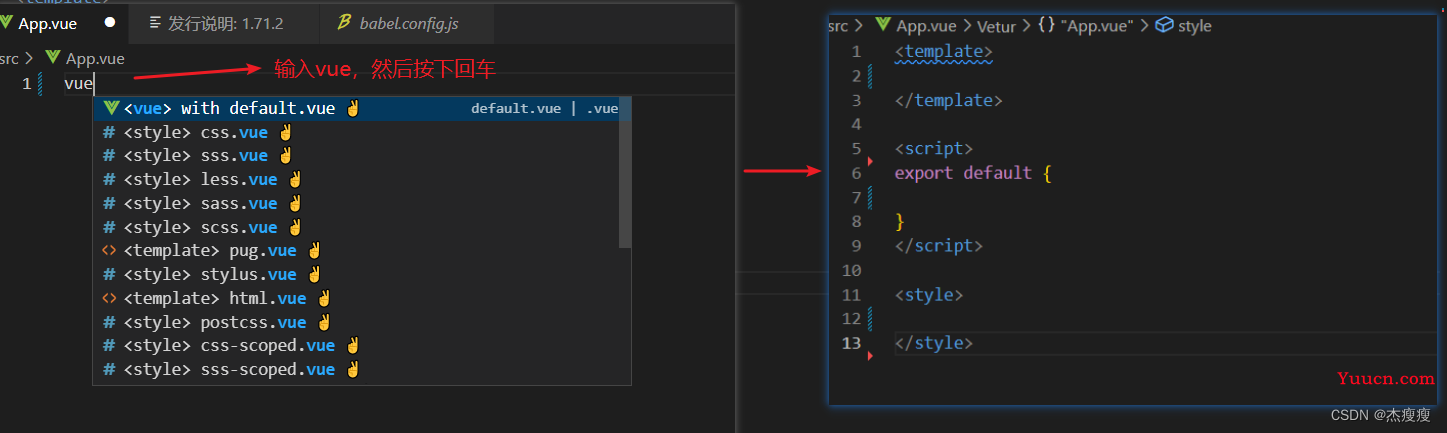Click the <script> tag on line 5
The height and width of the screenshot is (433, 1447).
pyautogui.click(x=934, y=149)
